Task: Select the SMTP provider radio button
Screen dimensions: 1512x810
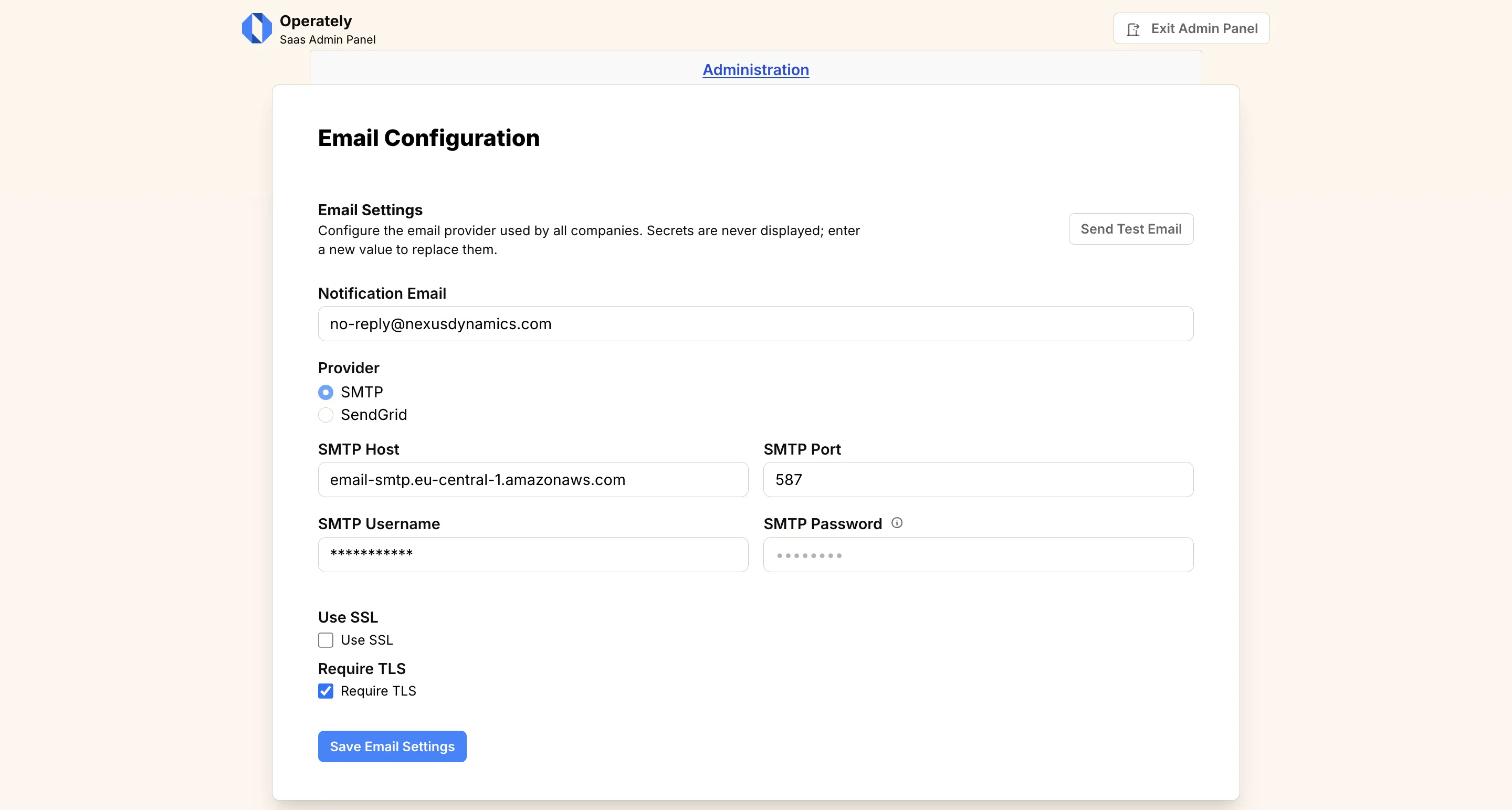Action: 325,392
